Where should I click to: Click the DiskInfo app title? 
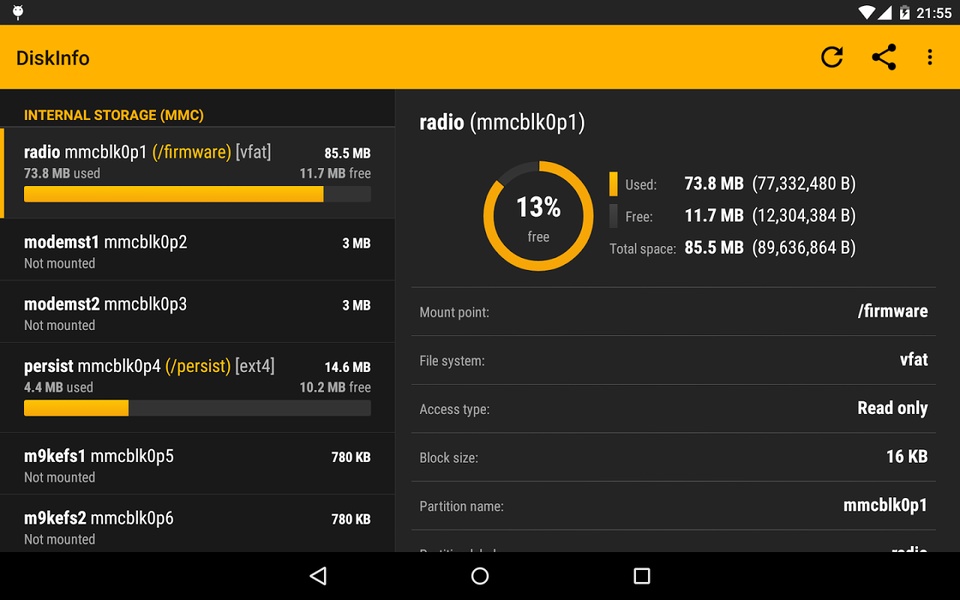point(53,58)
